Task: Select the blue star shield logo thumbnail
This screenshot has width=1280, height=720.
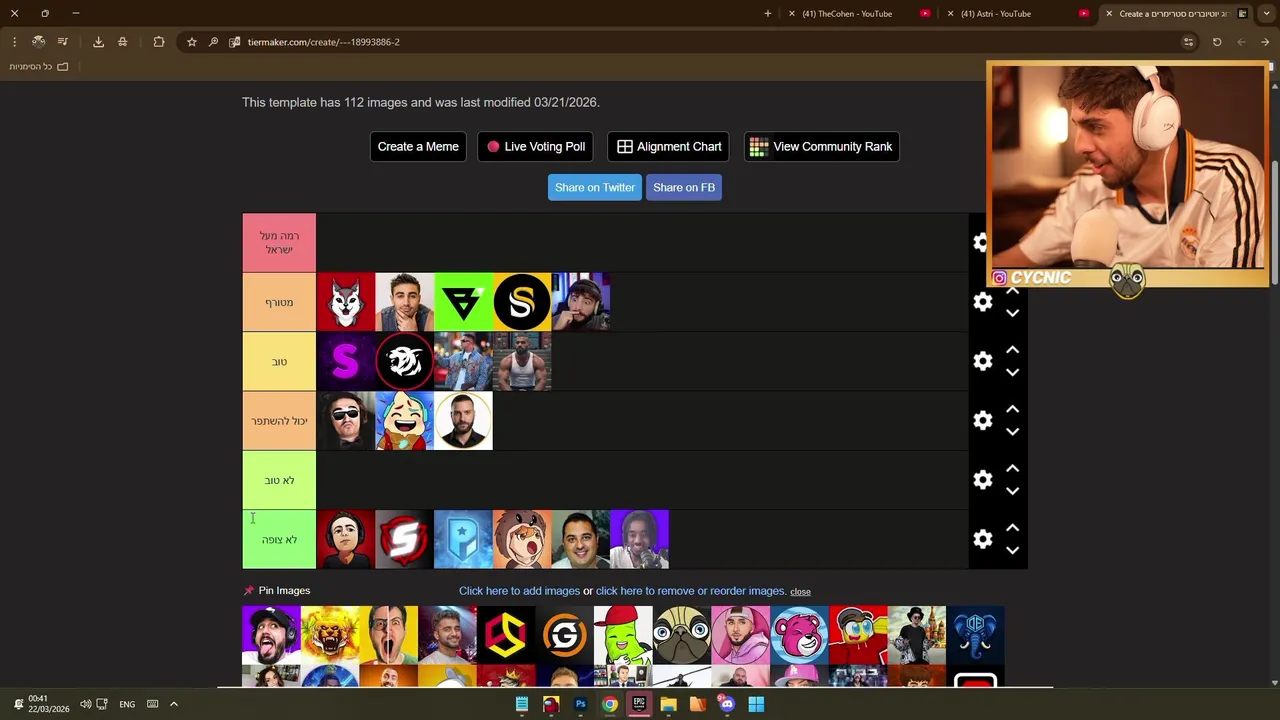Action: point(463,539)
